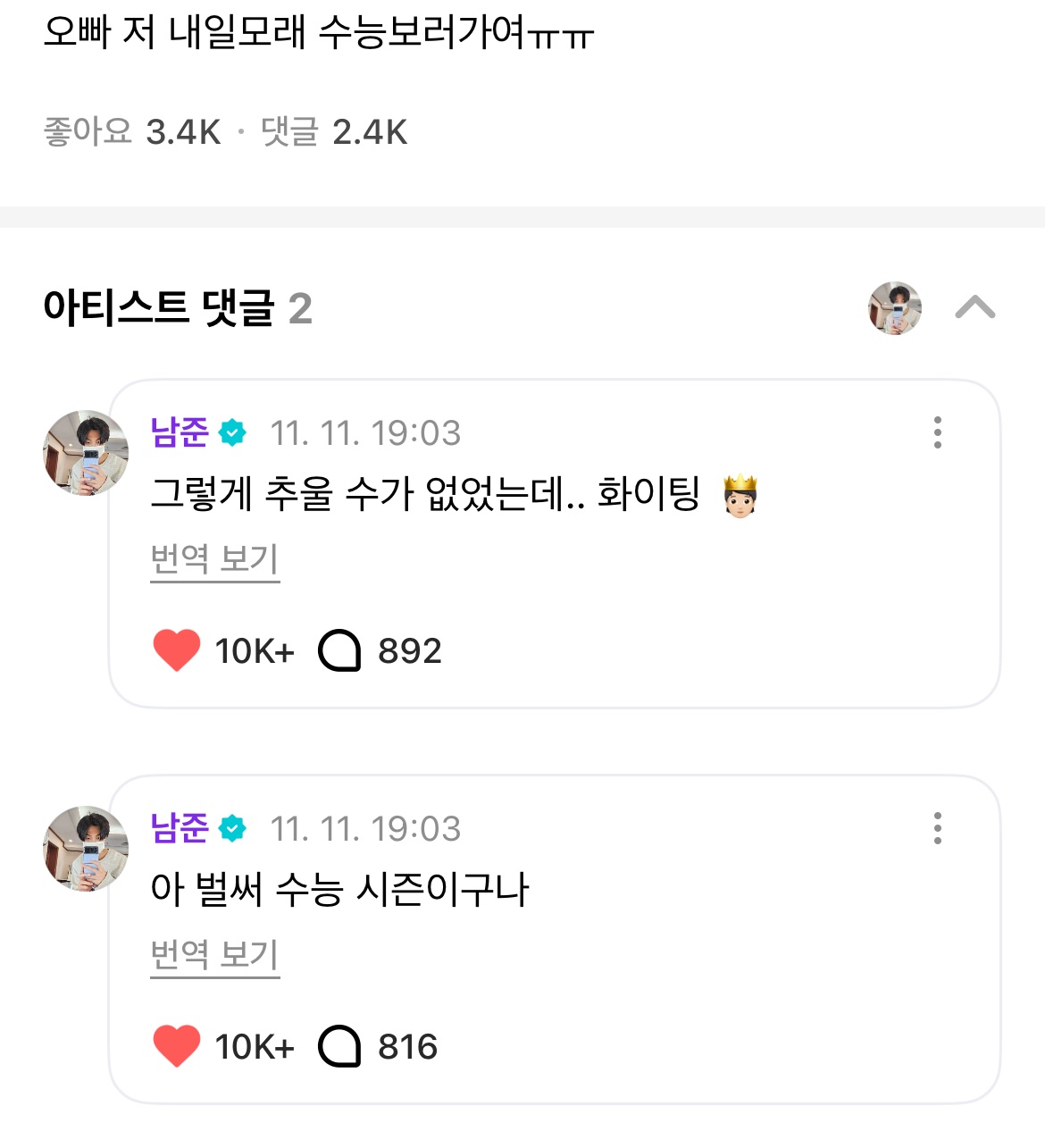Like the second artist comment with heart
The height and width of the screenshot is (1148, 1045).
click(x=177, y=1046)
